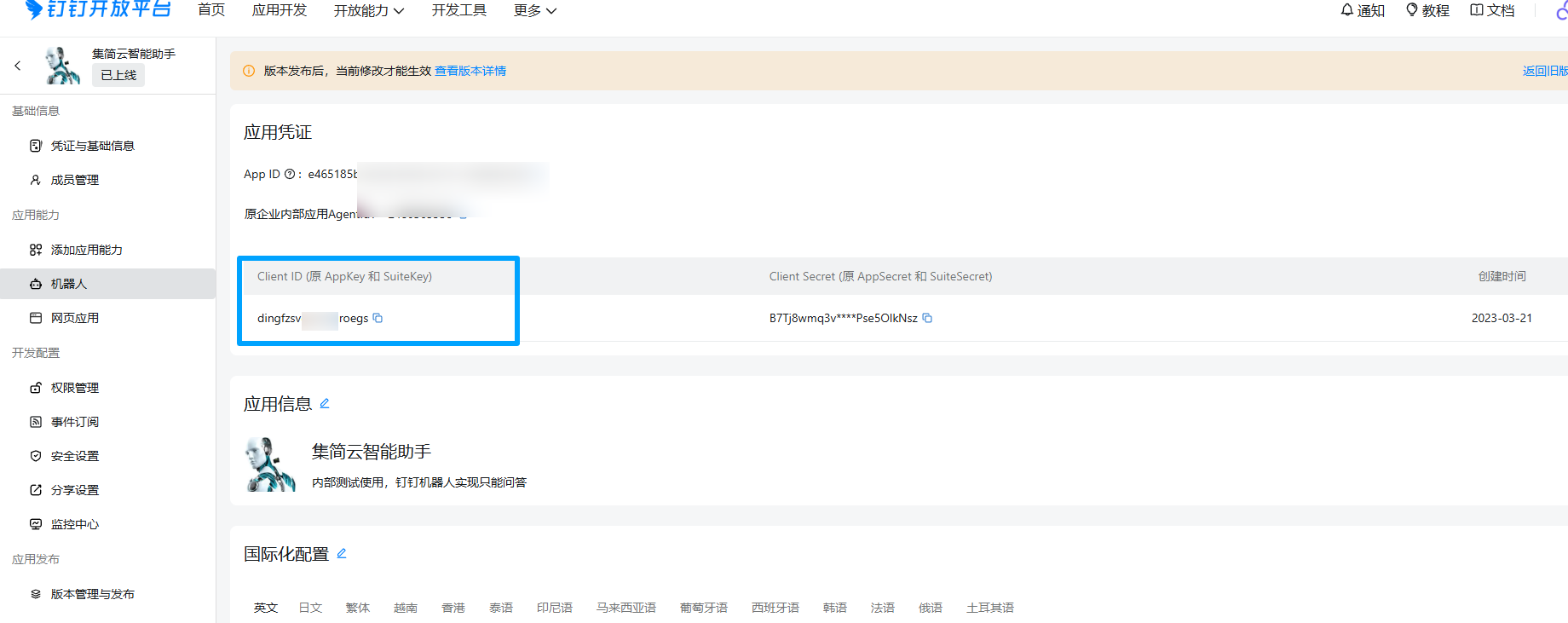Go to 首页 in the top navigation
The height and width of the screenshot is (623, 1568).
211,10
